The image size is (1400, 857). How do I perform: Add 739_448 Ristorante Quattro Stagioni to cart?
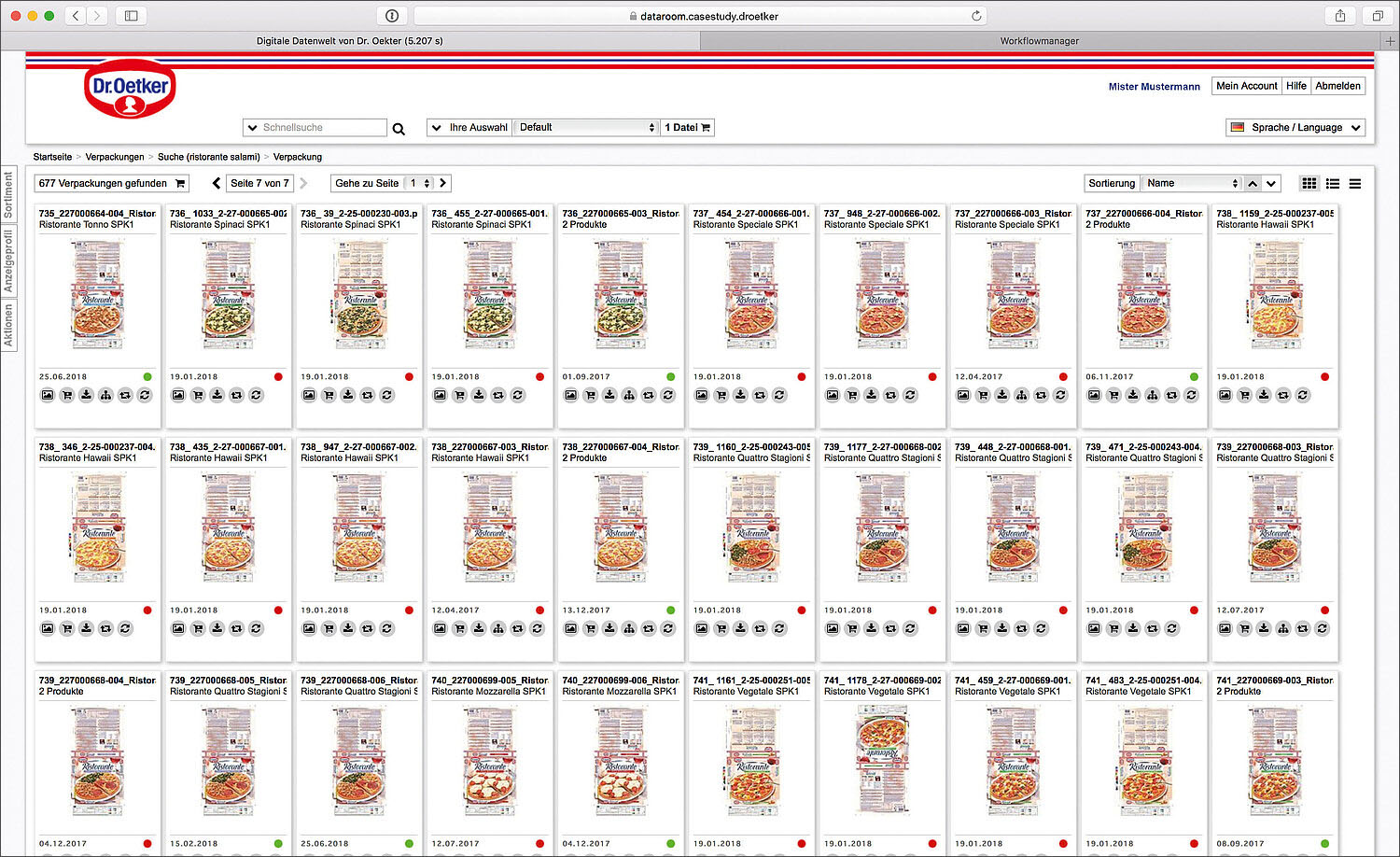coord(983,628)
